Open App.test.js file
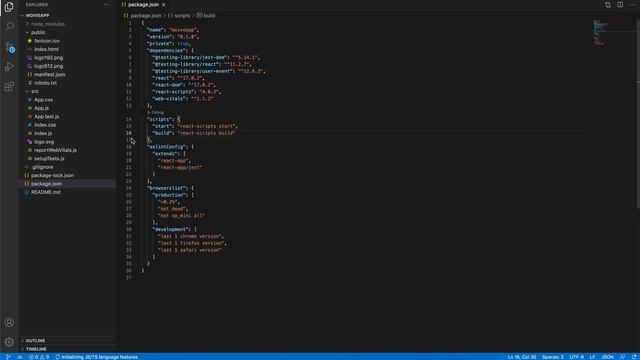The image size is (640, 360). coord(47,117)
